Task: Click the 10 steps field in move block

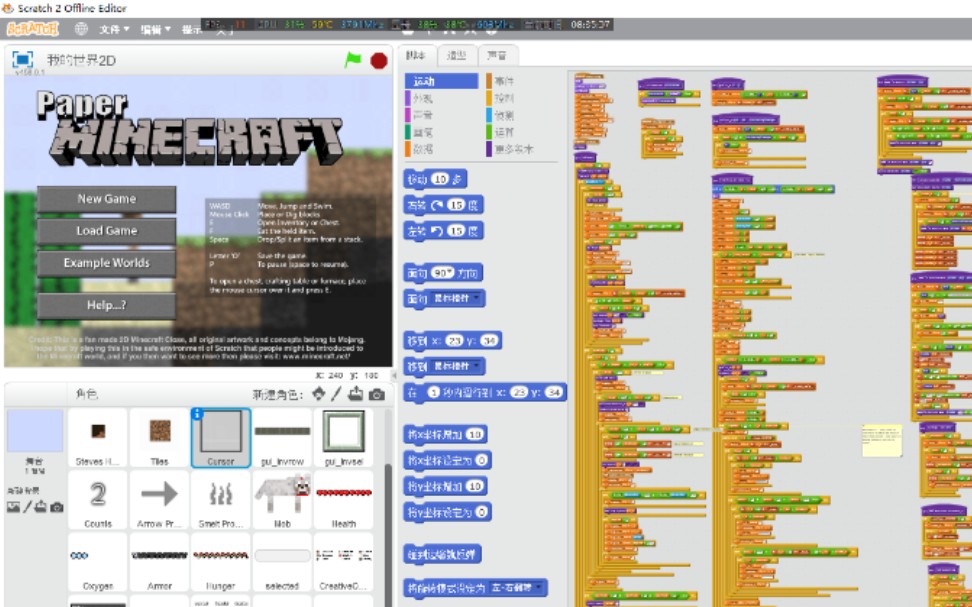Action: 440,179
